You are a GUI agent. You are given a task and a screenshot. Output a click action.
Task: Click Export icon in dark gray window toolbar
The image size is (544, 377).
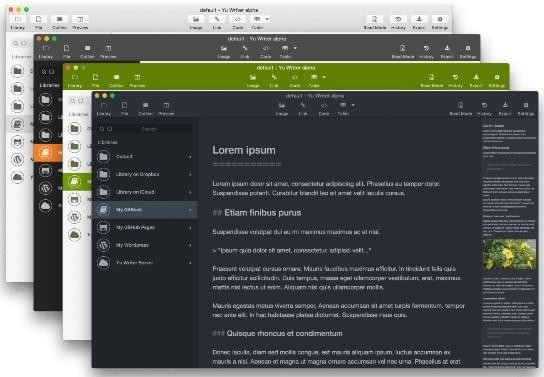[447, 48]
